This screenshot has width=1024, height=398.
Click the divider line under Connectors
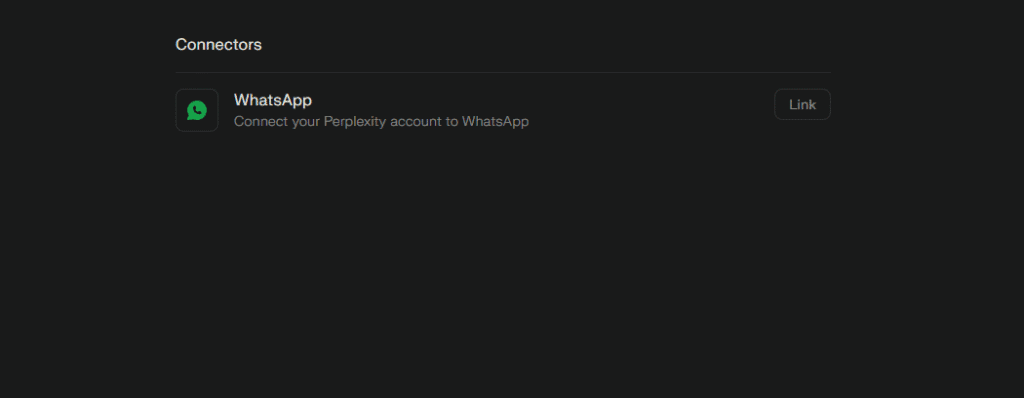point(503,73)
